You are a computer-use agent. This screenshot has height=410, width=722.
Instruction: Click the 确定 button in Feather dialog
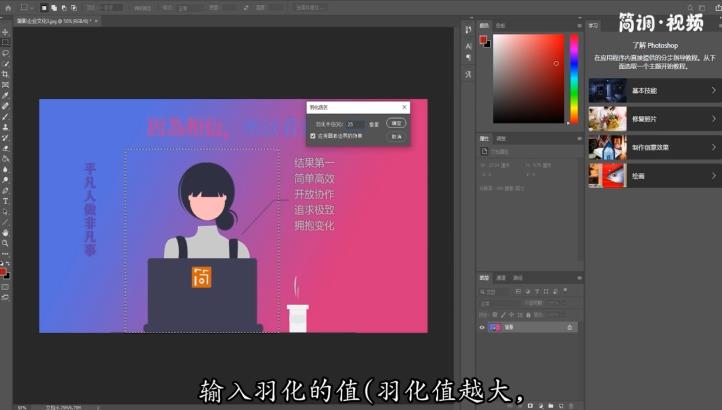click(397, 123)
